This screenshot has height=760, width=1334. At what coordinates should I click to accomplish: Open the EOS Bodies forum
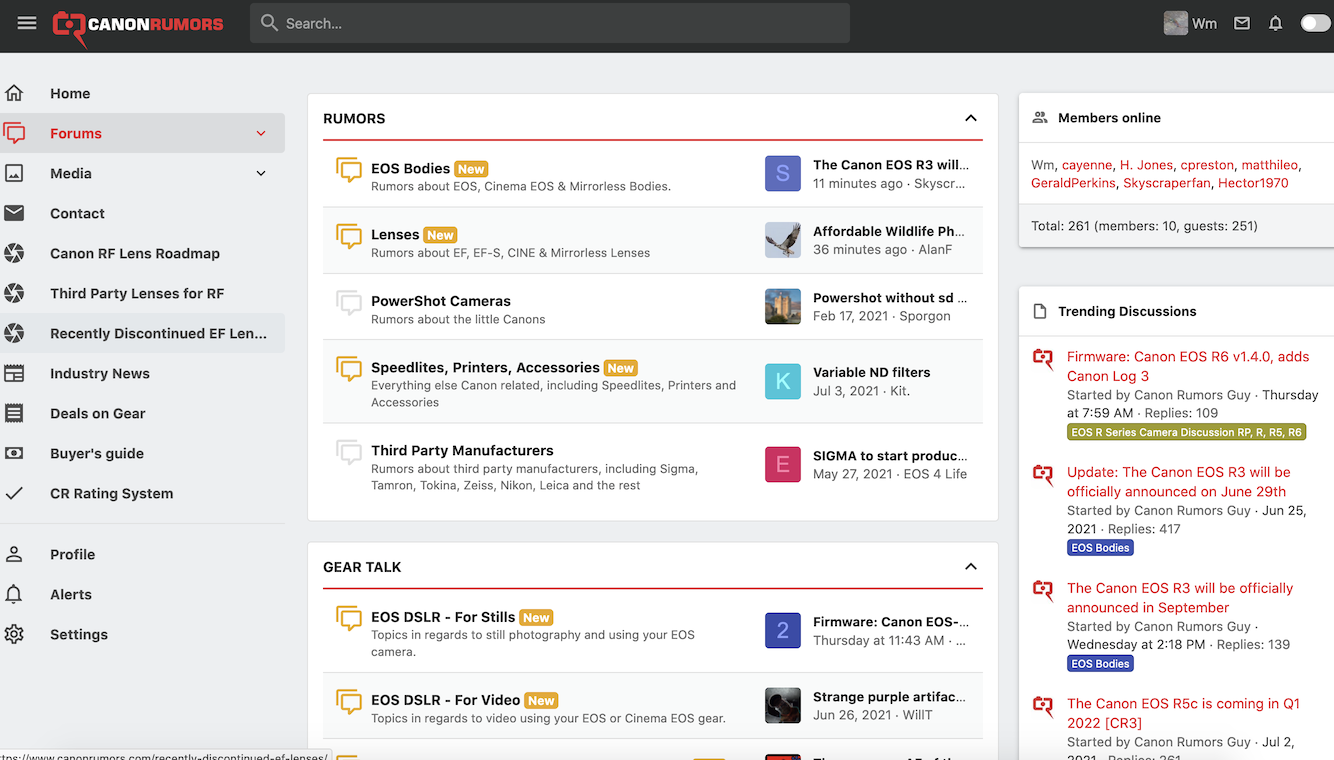(x=411, y=168)
